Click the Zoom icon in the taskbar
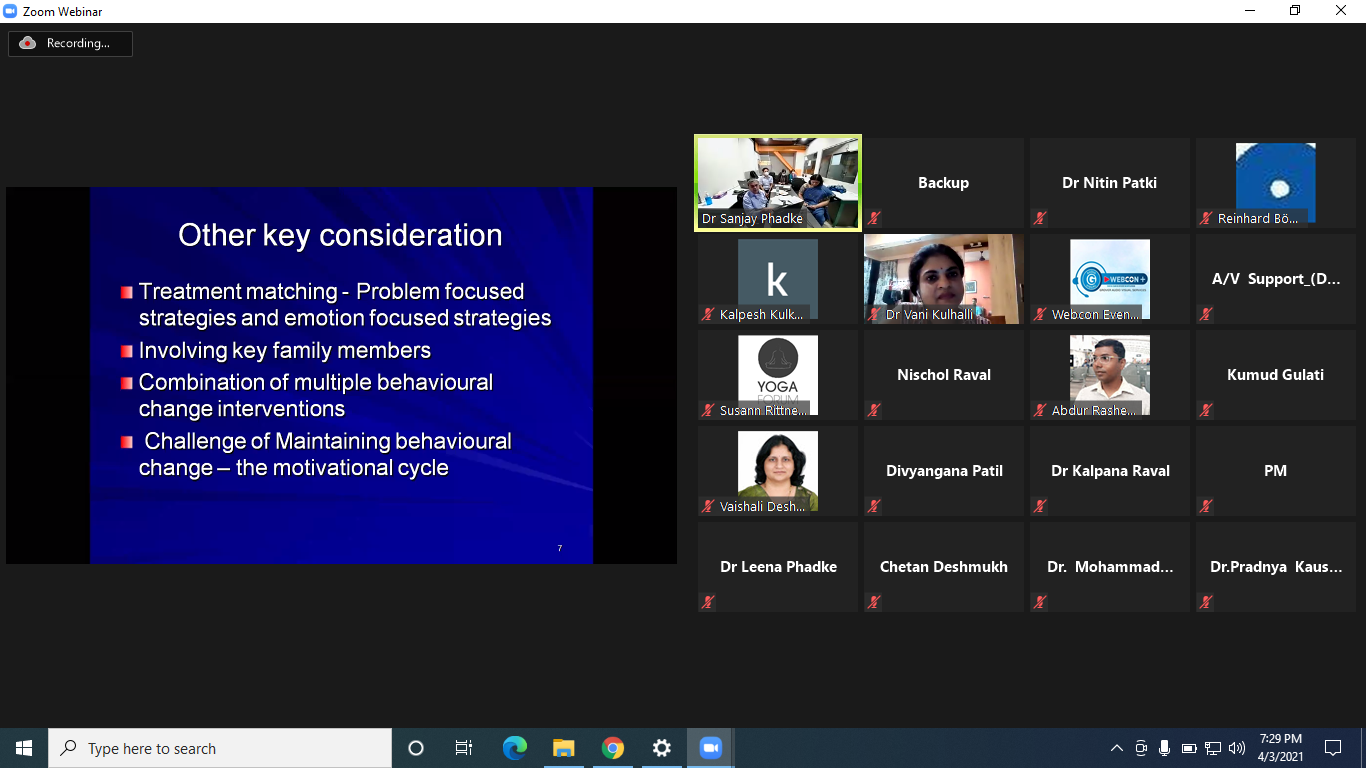This screenshot has width=1366, height=768. point(710,748)
